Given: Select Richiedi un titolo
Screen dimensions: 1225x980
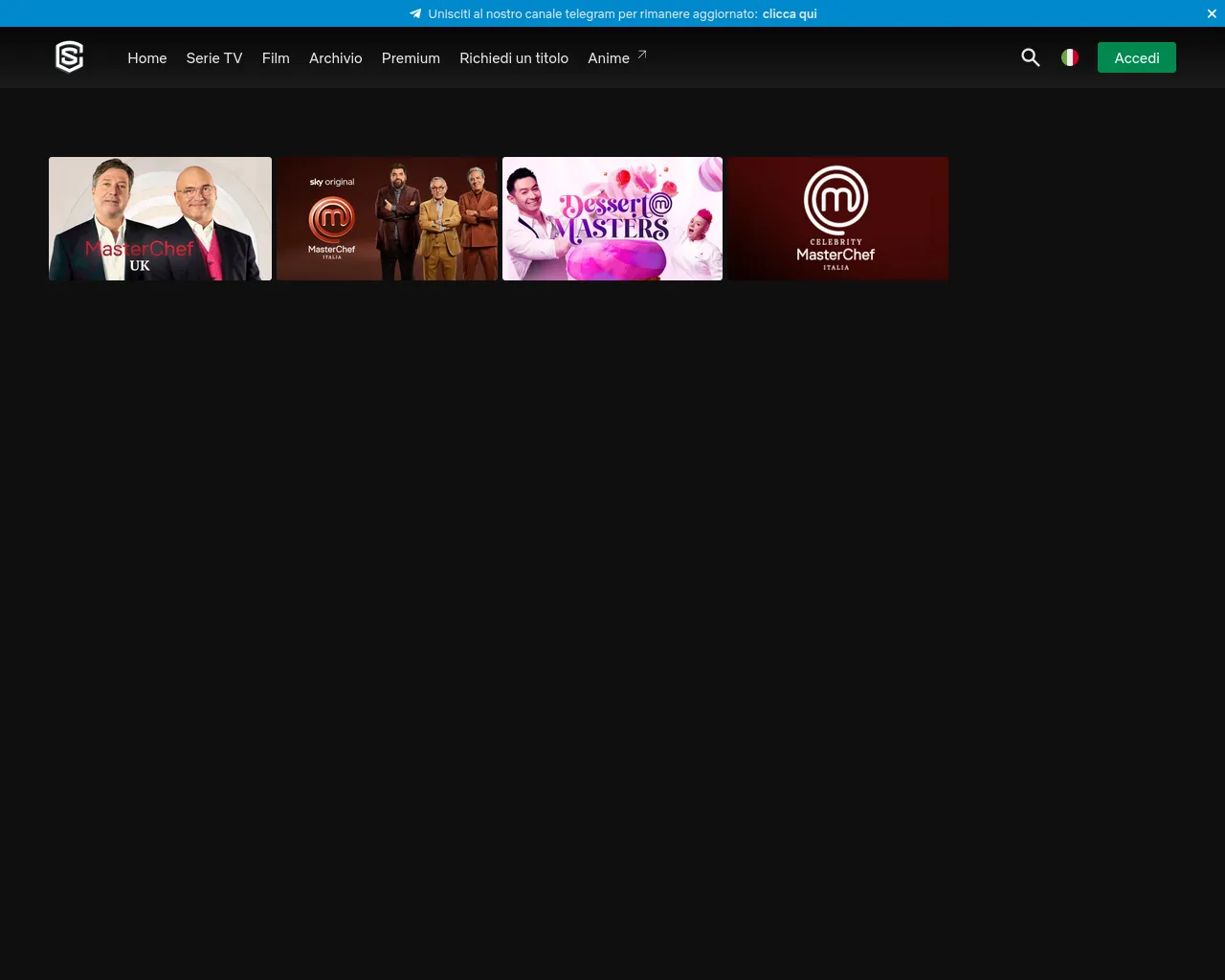Looking at the screenshot, I should 514,58.
